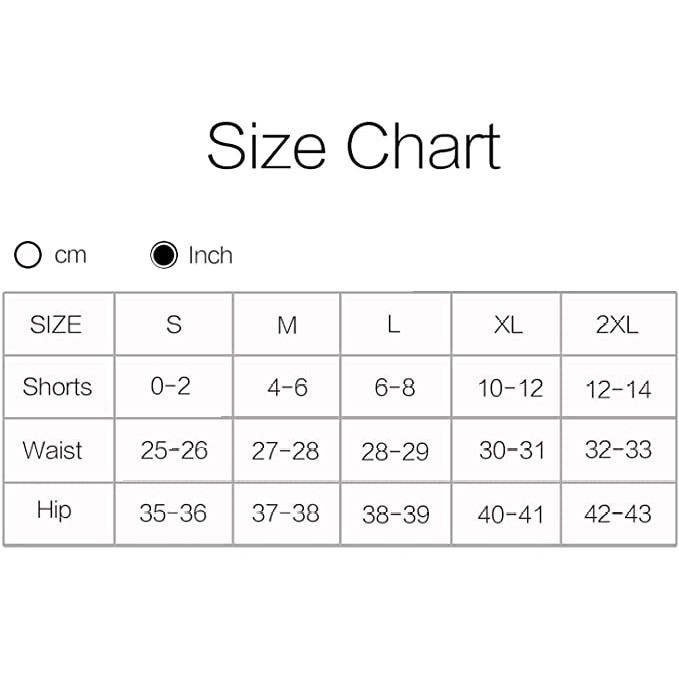Click the 4-6 shorts size cell

tap(287, 388)
